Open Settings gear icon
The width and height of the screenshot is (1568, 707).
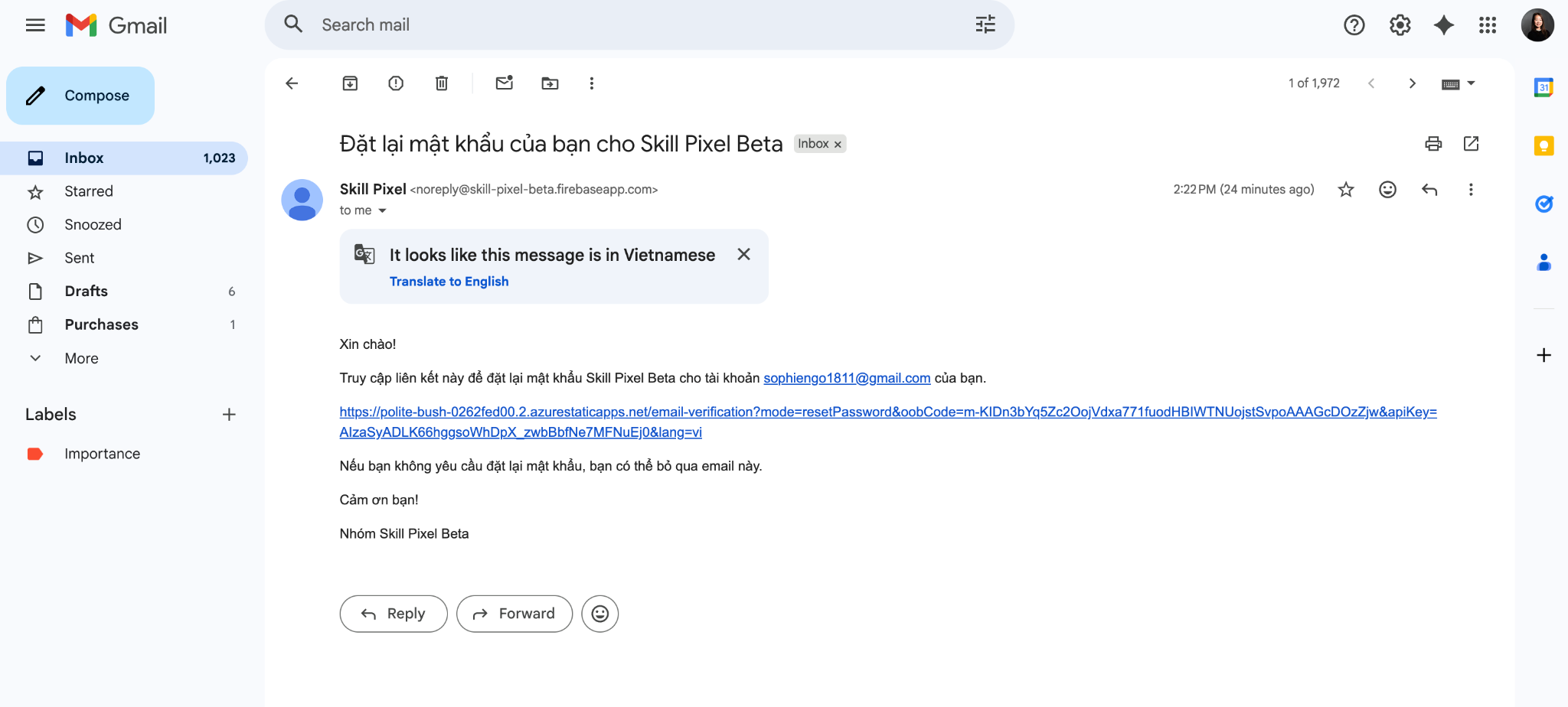(1400, 25)
